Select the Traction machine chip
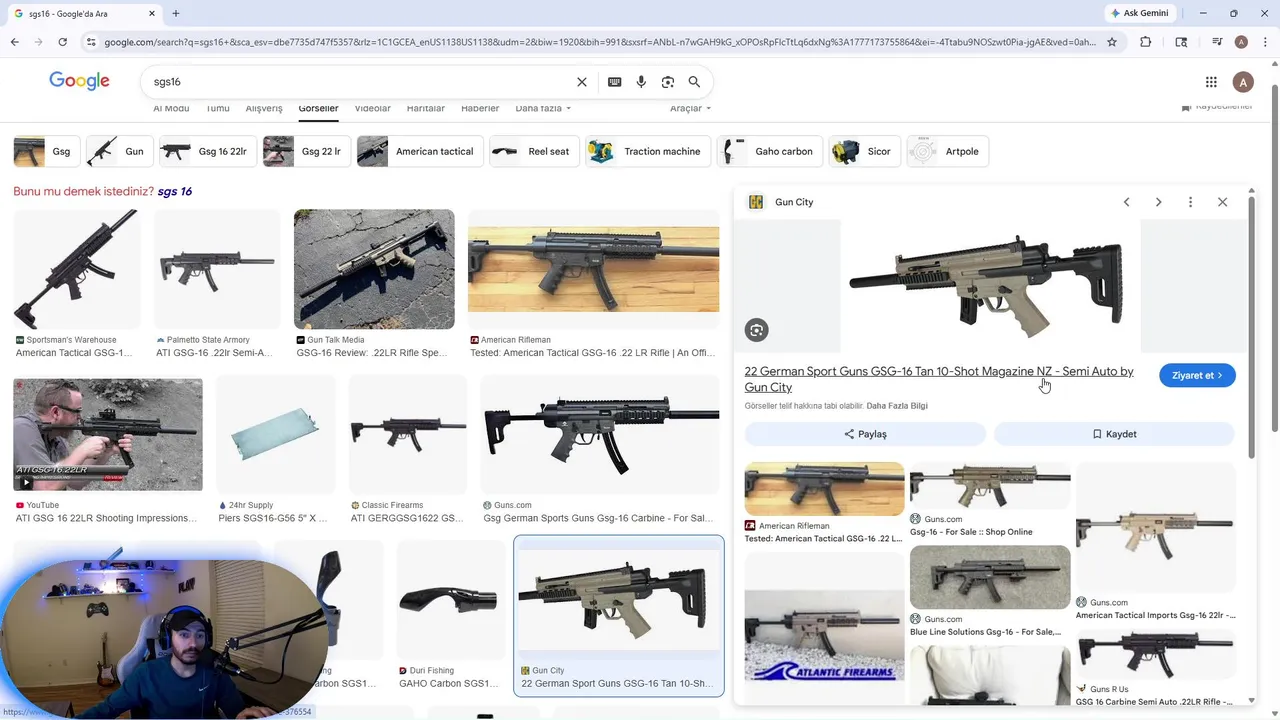This screenshot has height=720, width=1280. coord(648,151)
